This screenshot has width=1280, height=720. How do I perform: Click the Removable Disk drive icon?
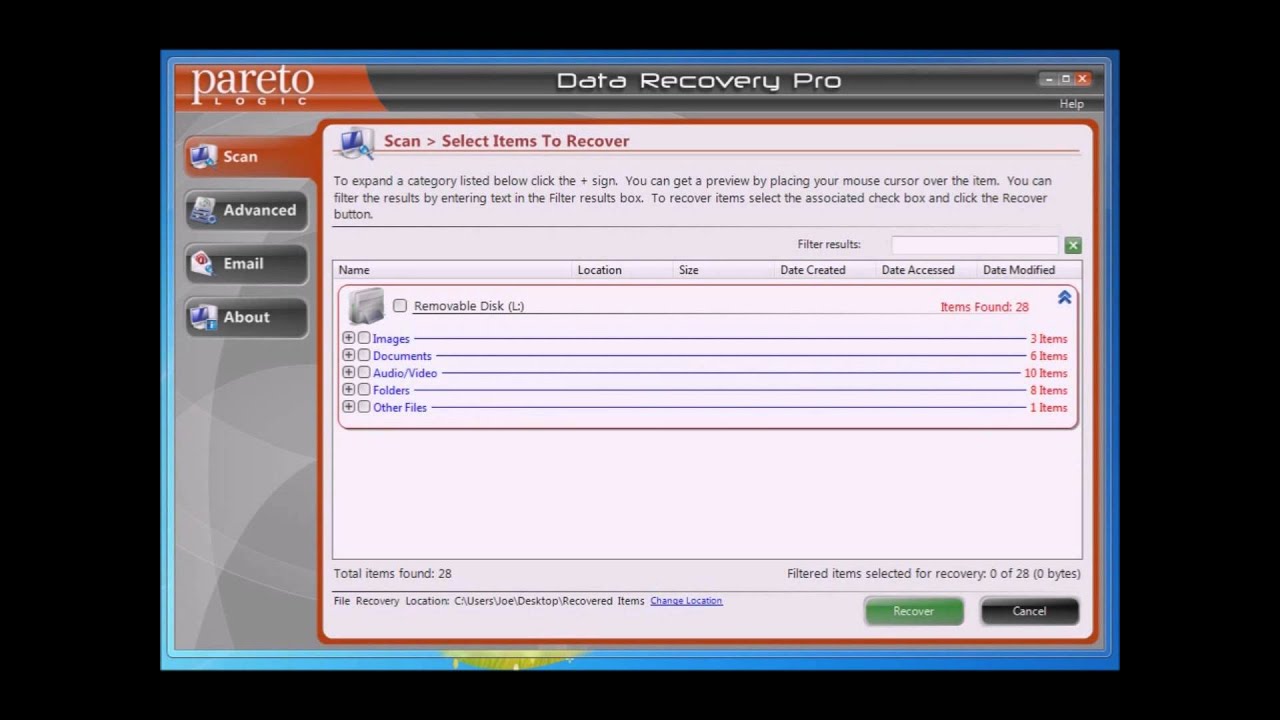click(366, 305)
